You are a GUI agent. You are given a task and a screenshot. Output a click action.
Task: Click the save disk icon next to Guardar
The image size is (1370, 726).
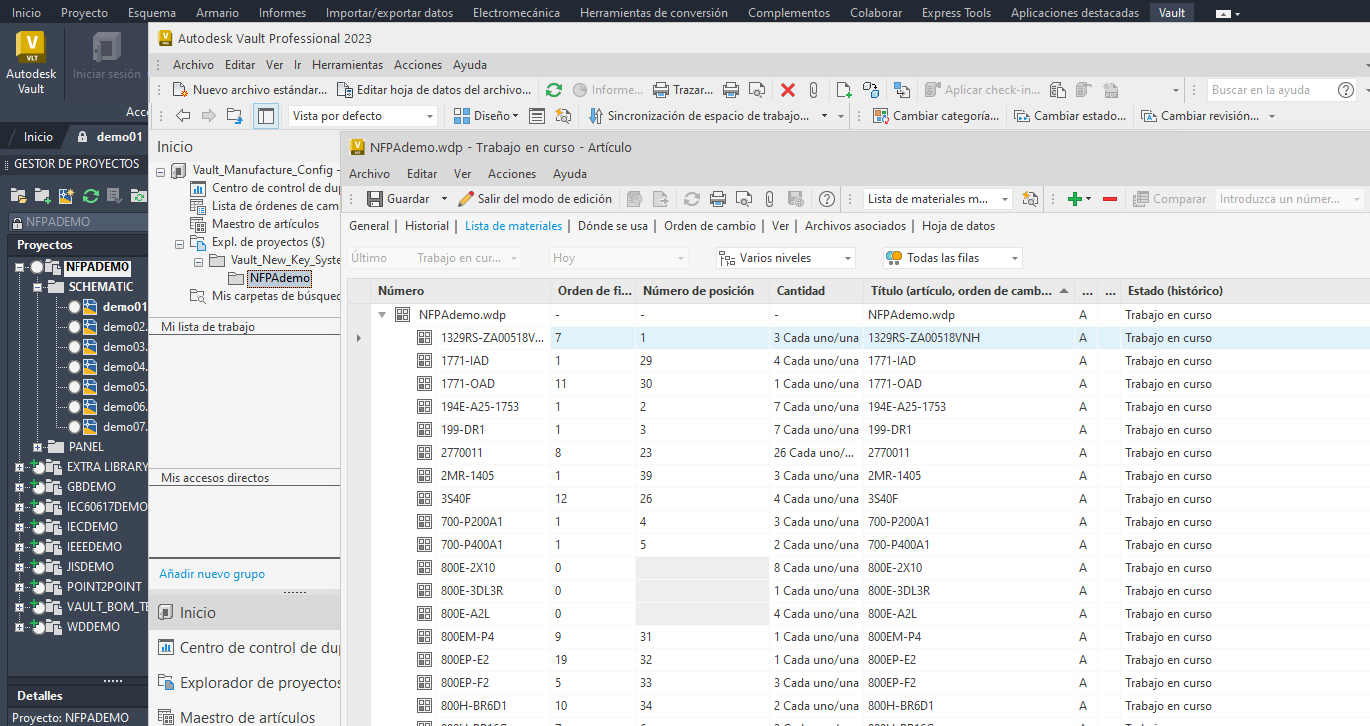point(375,199)
